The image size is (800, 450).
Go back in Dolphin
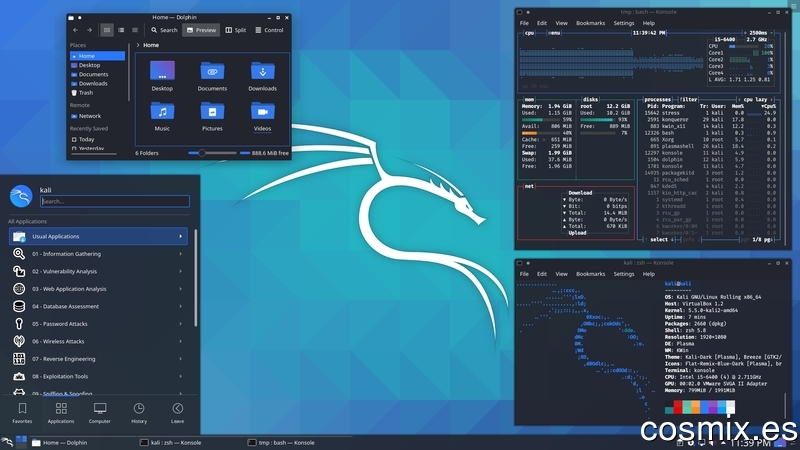(75, 30)
